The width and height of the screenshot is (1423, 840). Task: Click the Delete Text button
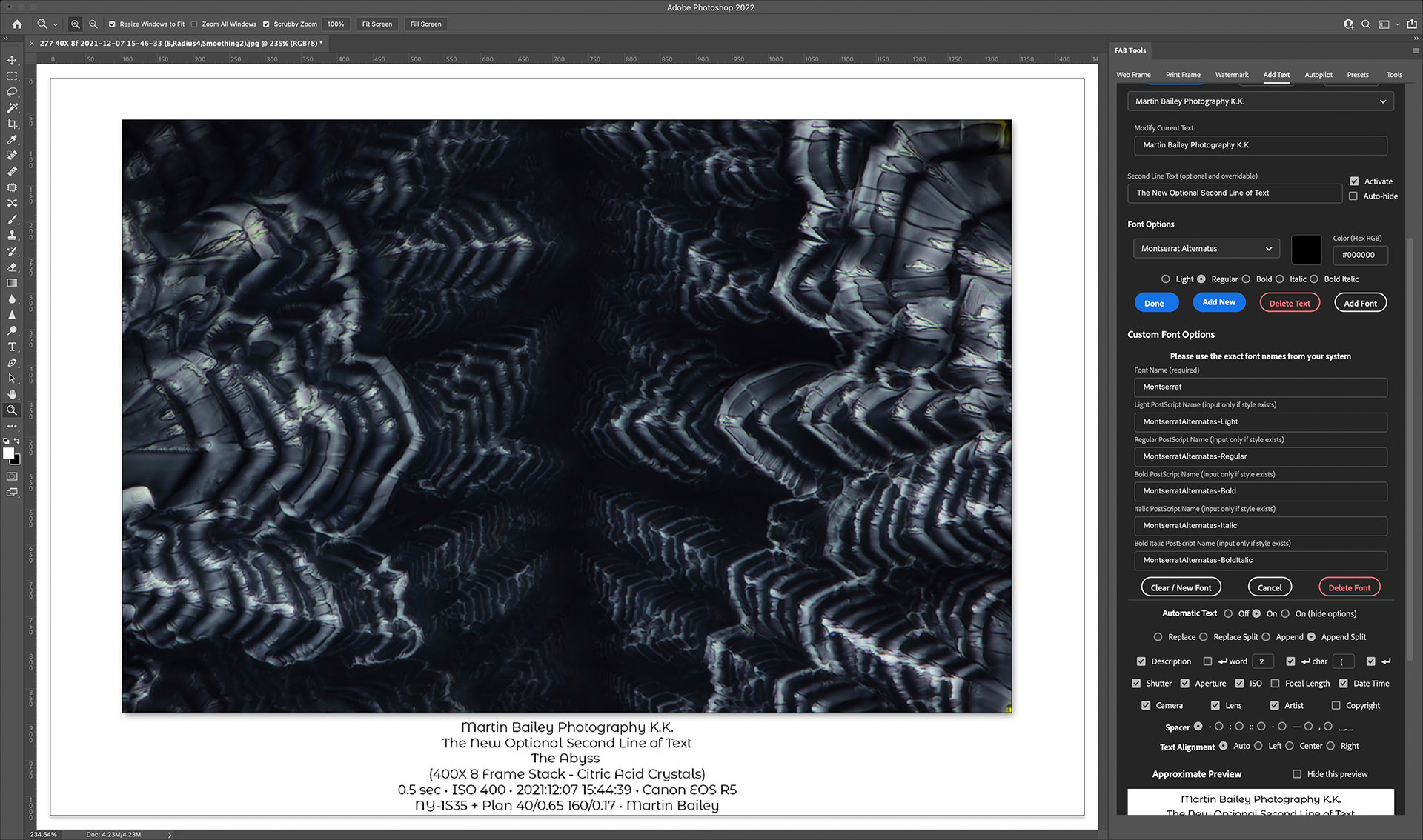click(1289, 303)
